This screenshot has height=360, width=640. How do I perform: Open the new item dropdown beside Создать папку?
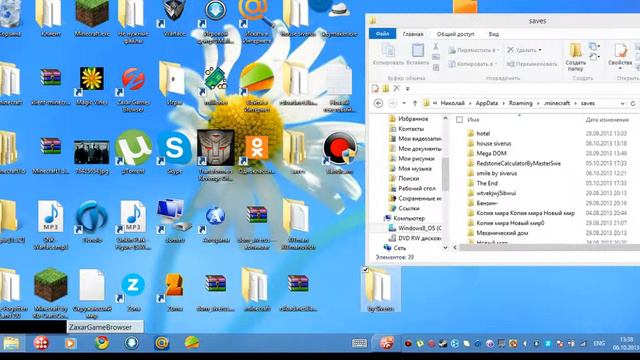point(593,46)
